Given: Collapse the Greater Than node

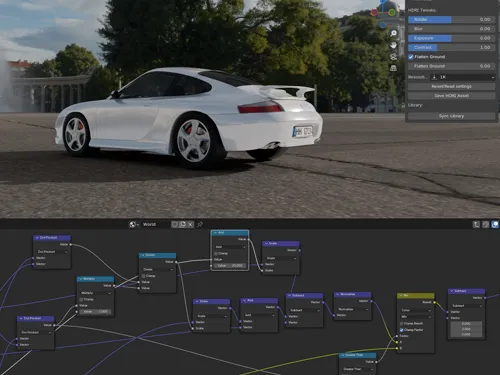Looking at the screenshot, I should tap(342, 355).
